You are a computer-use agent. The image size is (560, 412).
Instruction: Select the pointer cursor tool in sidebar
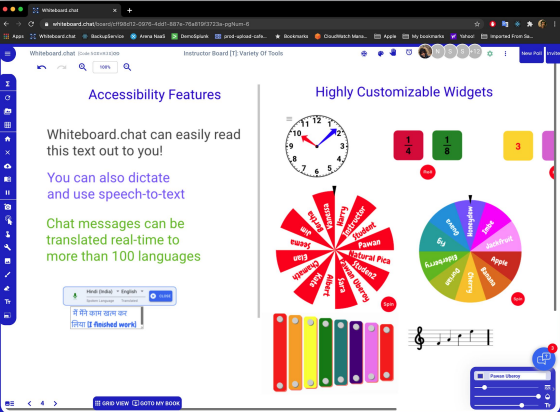[x=8, y=220]
